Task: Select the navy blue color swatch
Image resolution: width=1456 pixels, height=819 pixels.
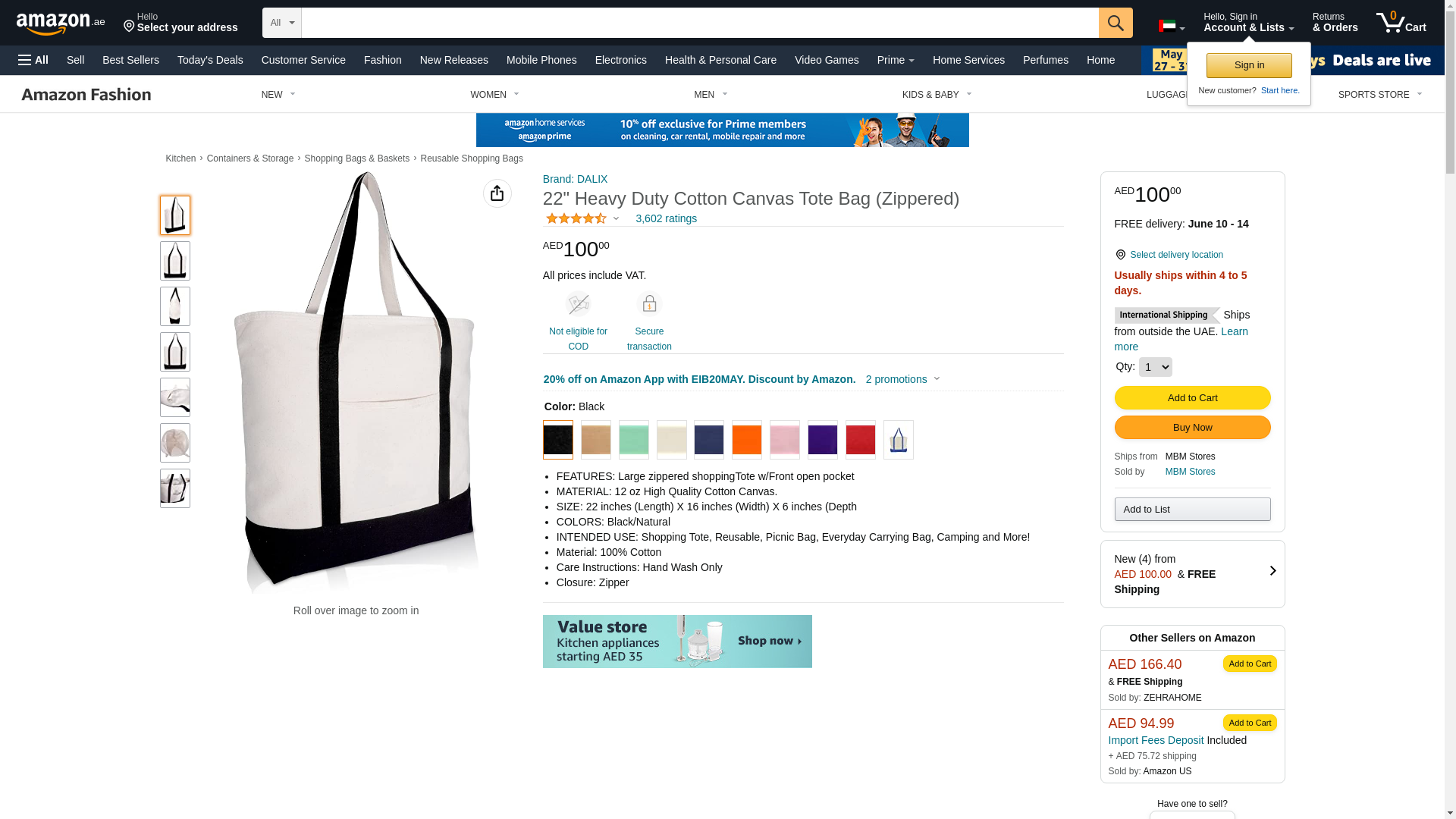Action: pyautogui.click(x=709, y=440)
